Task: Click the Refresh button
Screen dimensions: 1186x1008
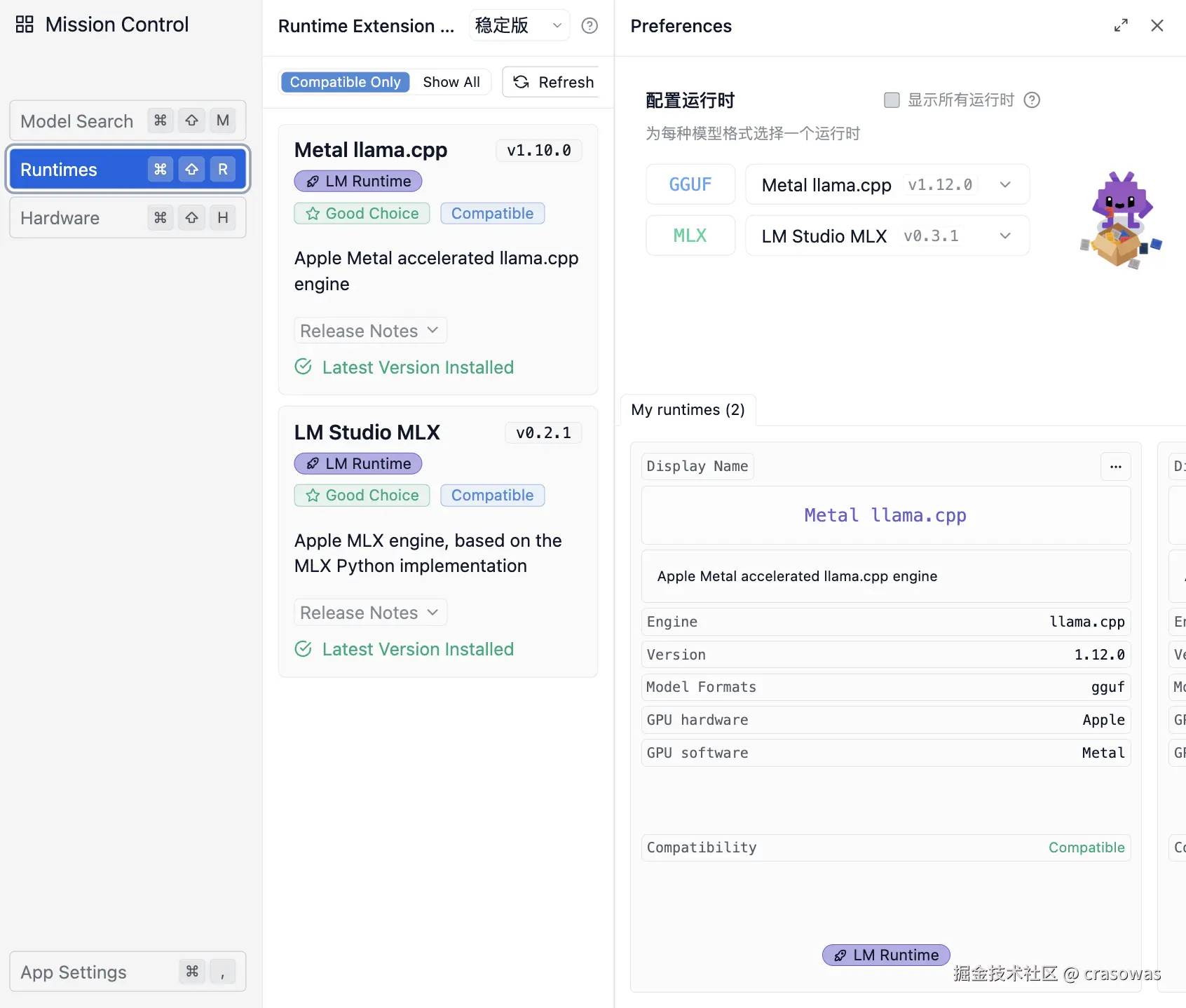Action: tap(553, 82)
